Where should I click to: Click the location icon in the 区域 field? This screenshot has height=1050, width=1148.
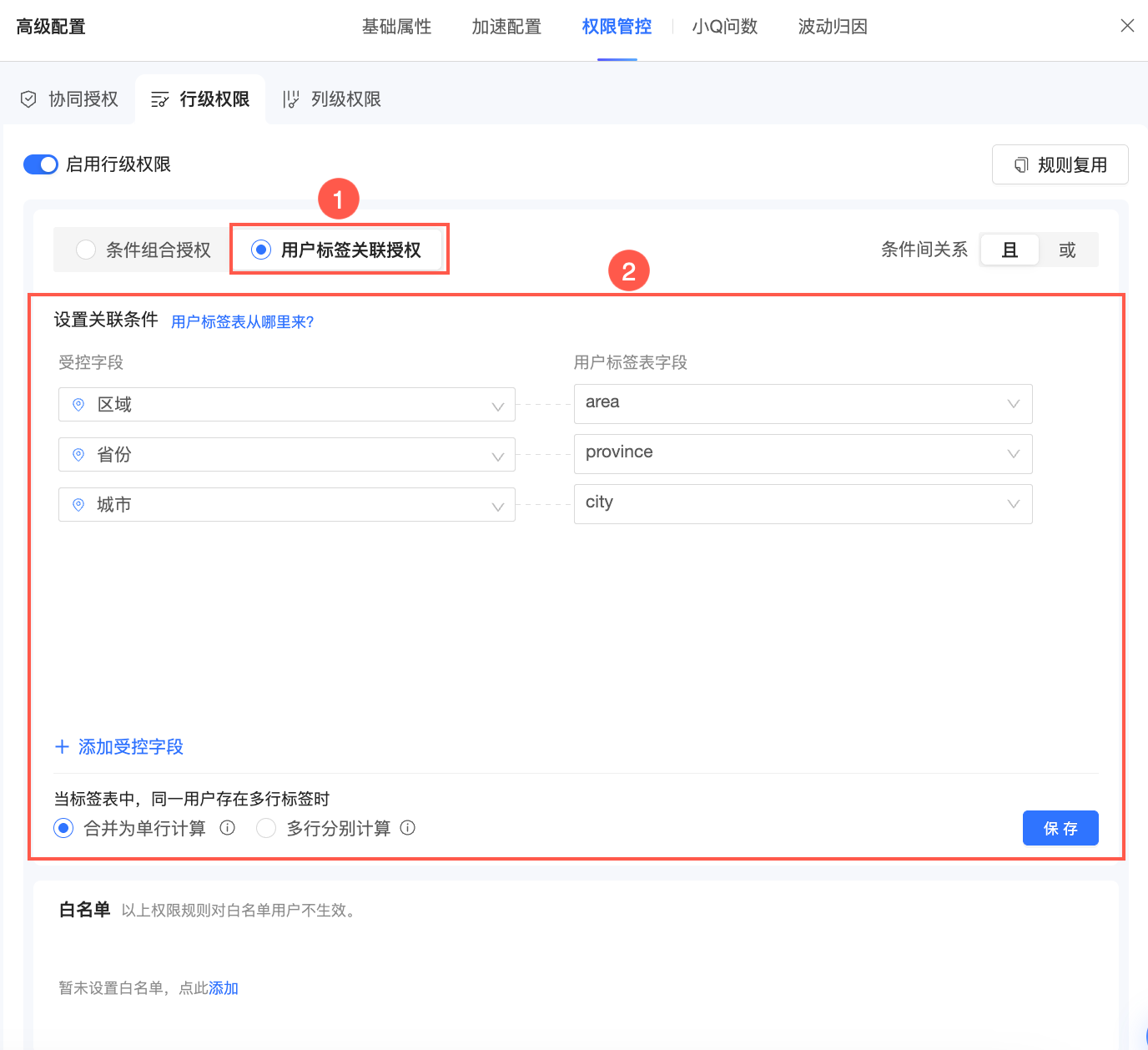[x=78, y=405]
